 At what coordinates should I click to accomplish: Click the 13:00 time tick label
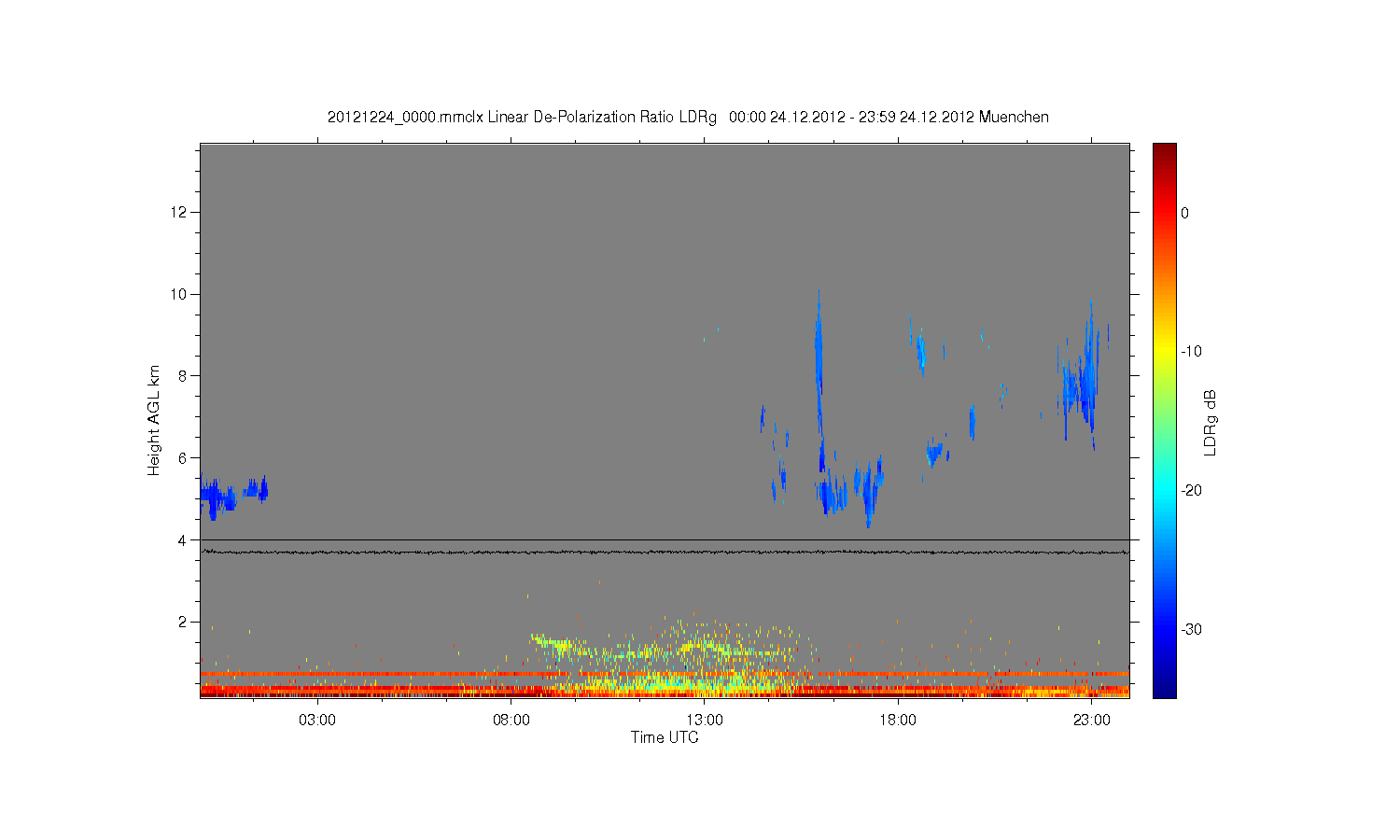pos(705,721)
